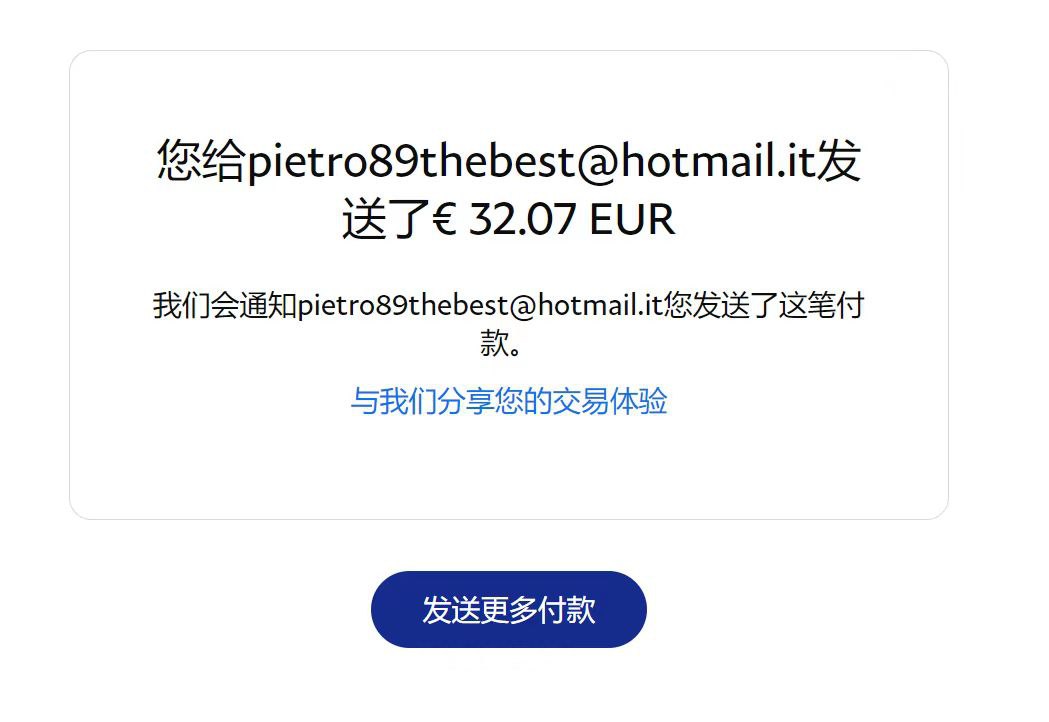Click the EUR currency code in heading

coord(632,219)
